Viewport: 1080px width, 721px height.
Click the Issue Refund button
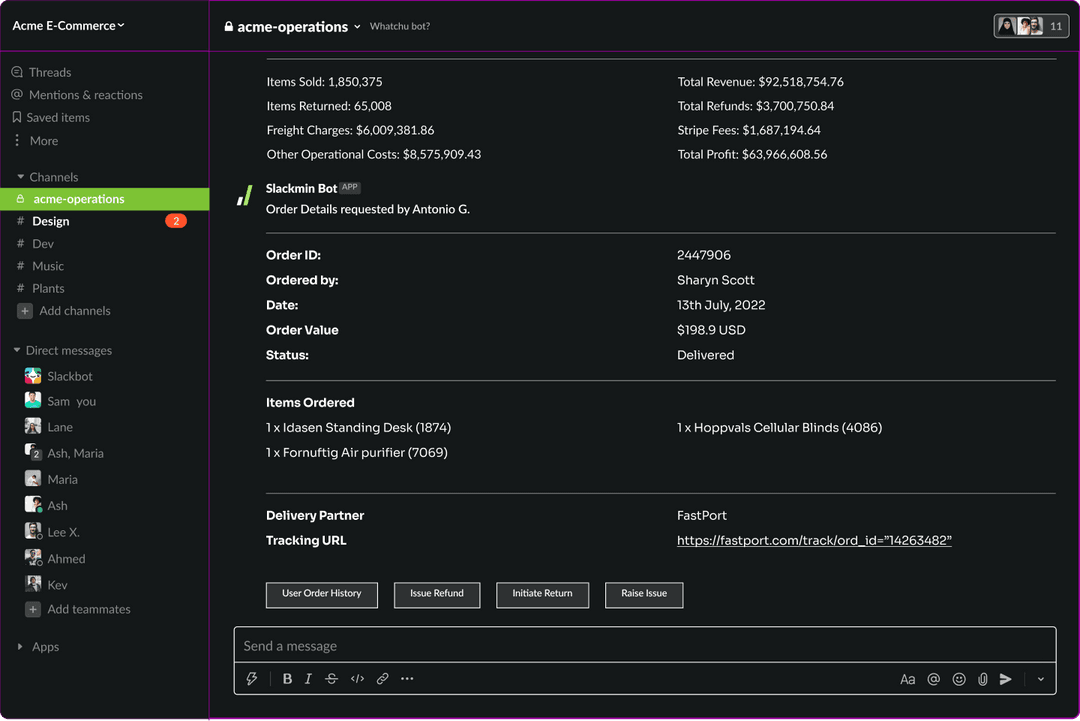437,594
